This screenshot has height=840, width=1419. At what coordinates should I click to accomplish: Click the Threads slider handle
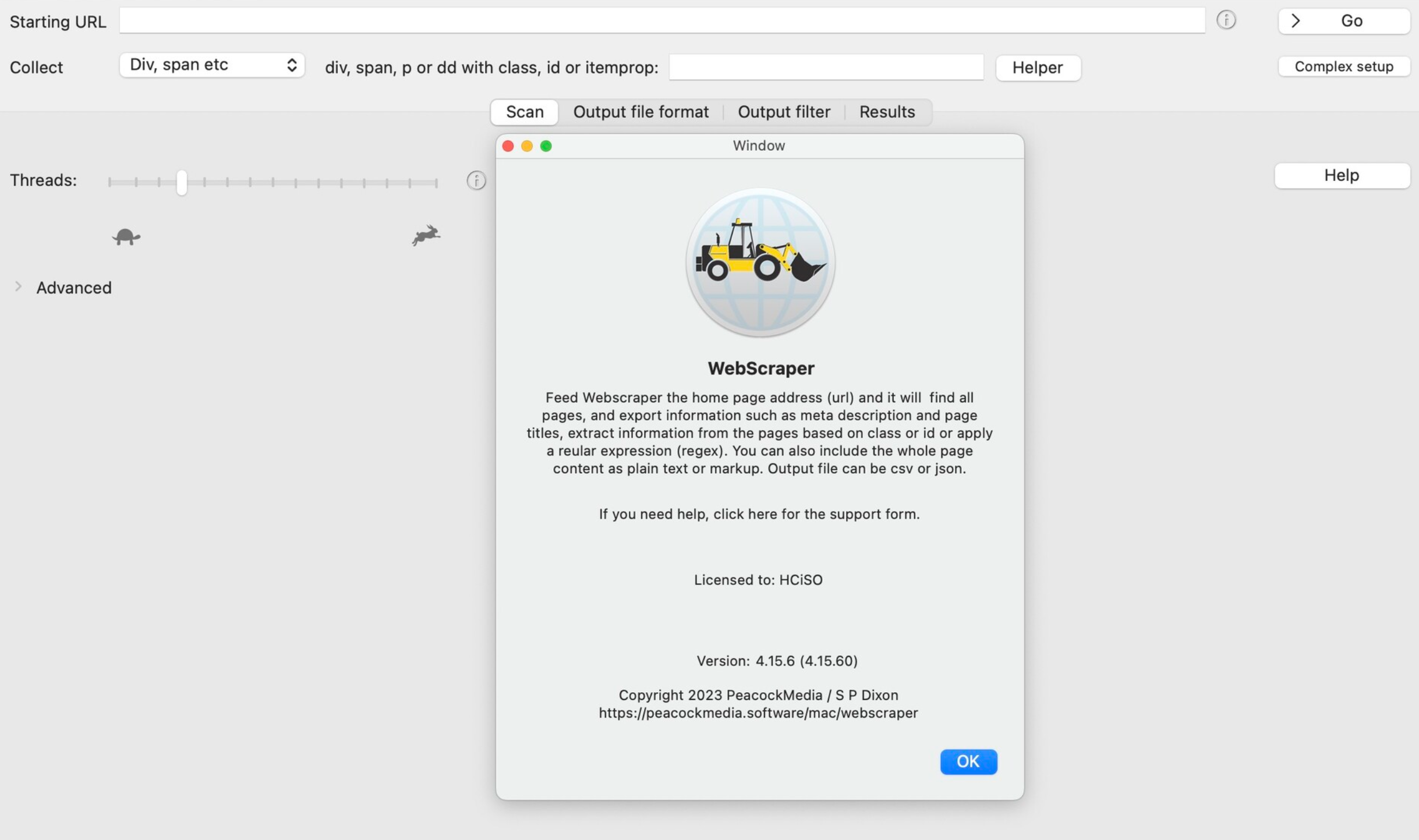pyautogui.click(x=182, y=182)
